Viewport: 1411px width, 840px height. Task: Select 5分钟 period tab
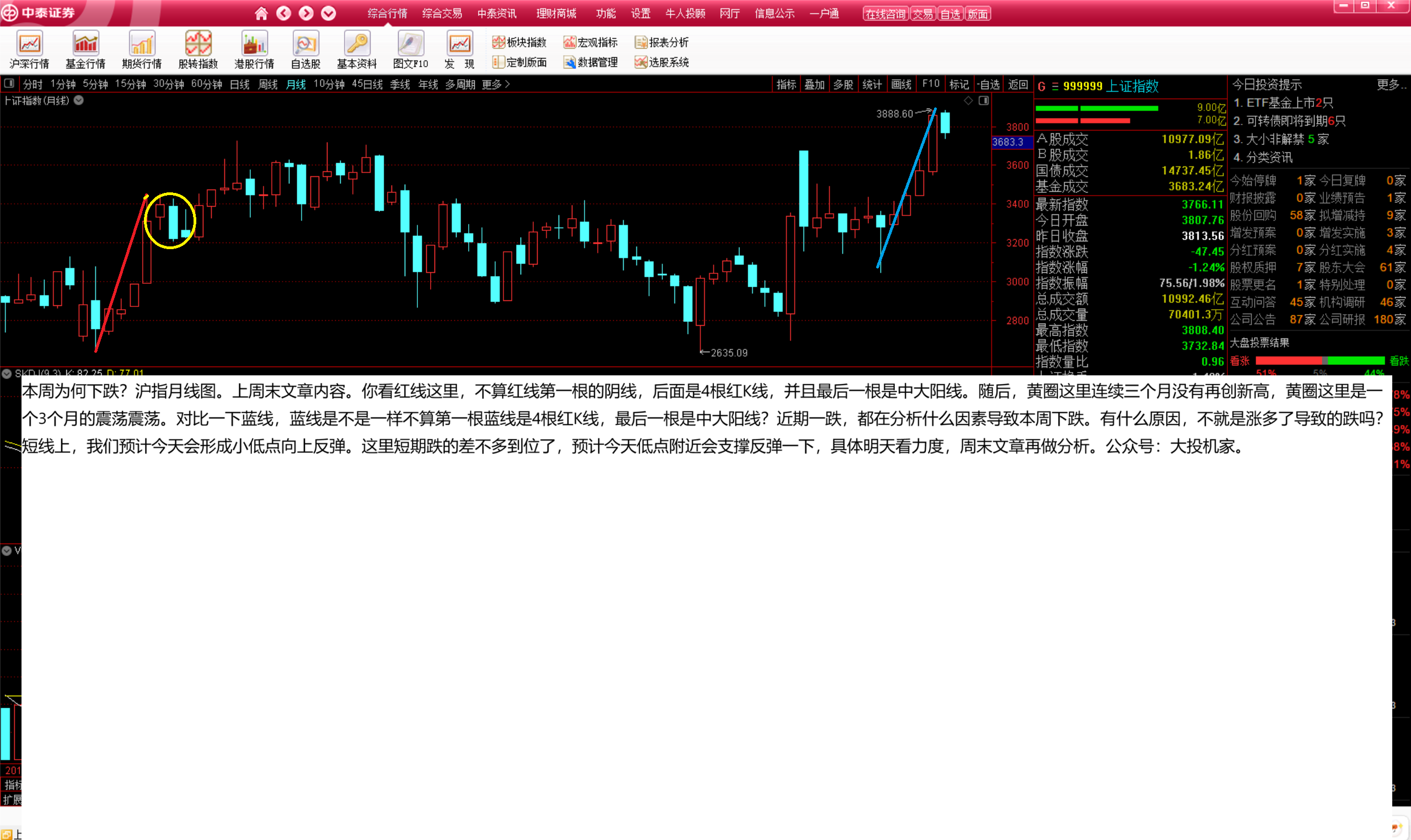[95, 84]
